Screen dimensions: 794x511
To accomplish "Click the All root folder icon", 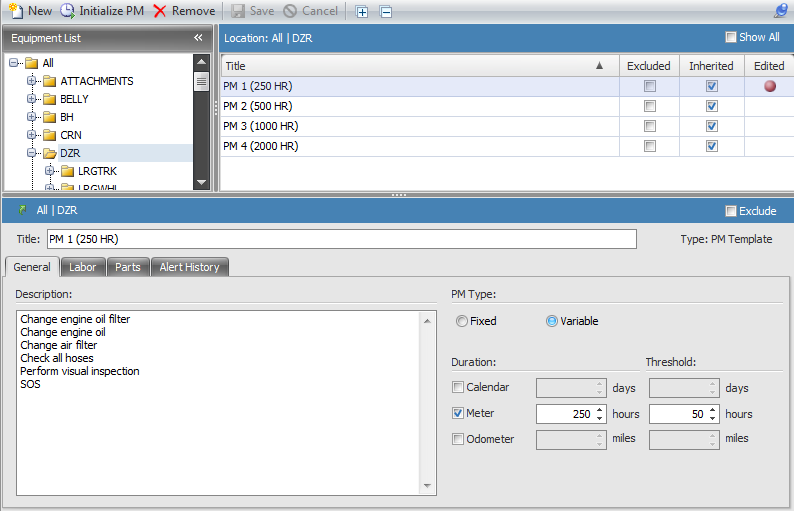I will tap(32, 63).
